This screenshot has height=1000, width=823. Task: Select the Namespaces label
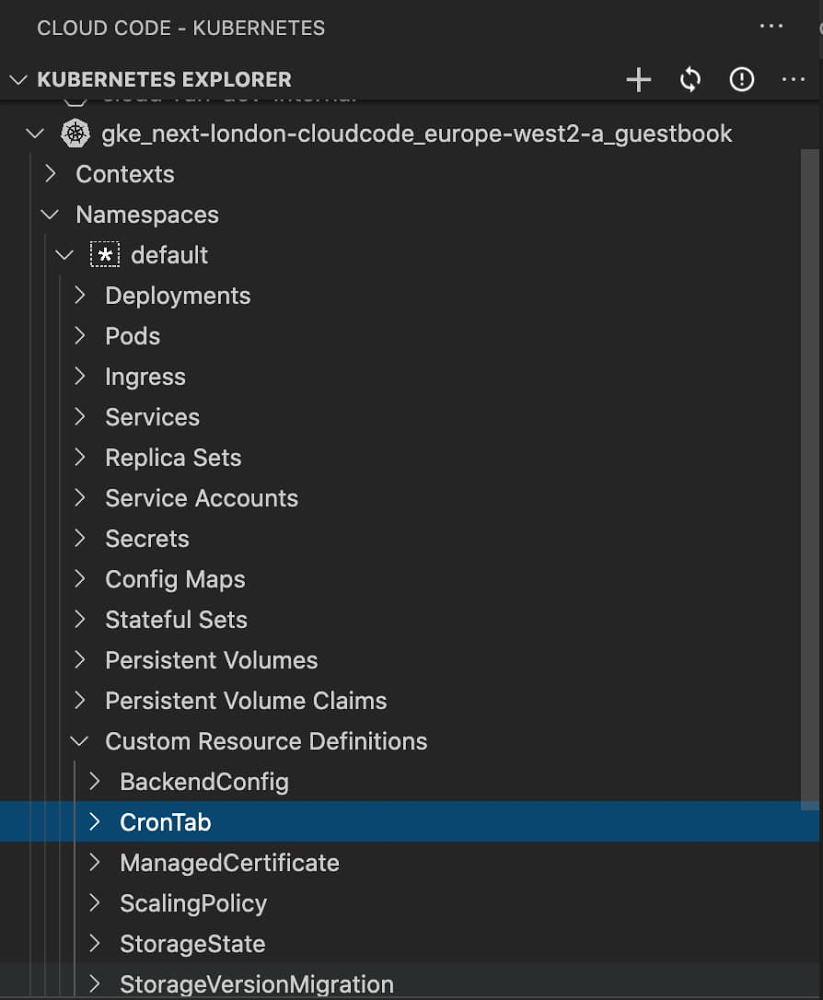point(147,215)
